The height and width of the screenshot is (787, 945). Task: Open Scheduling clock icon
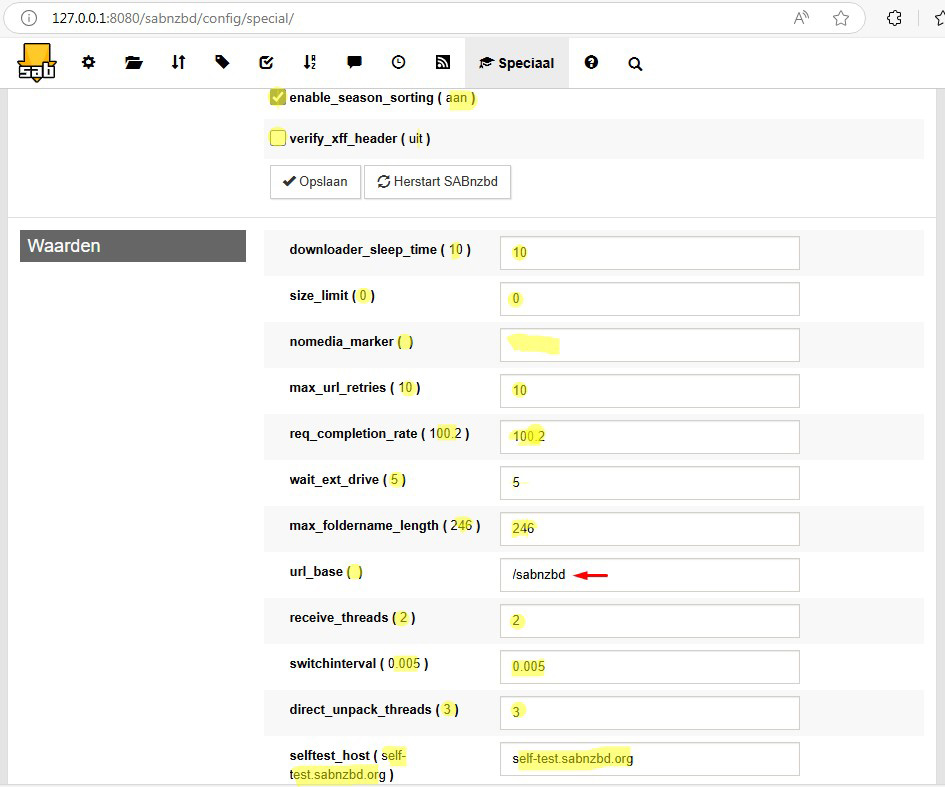click(x=398, y=62)
